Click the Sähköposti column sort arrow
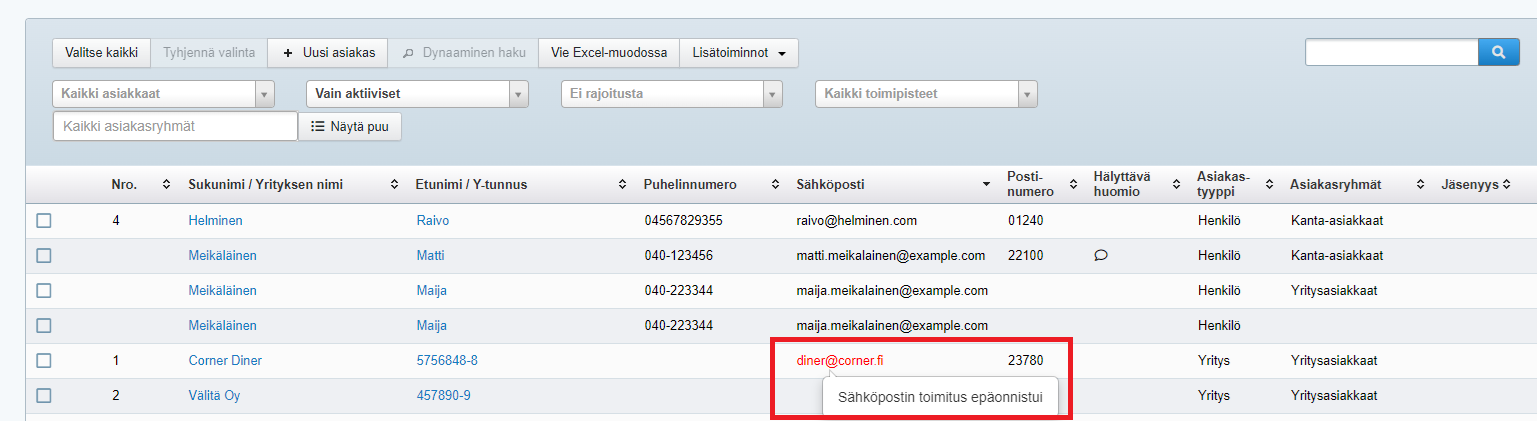Screen dimensions: 1537x421 click(x=987, y=185)
